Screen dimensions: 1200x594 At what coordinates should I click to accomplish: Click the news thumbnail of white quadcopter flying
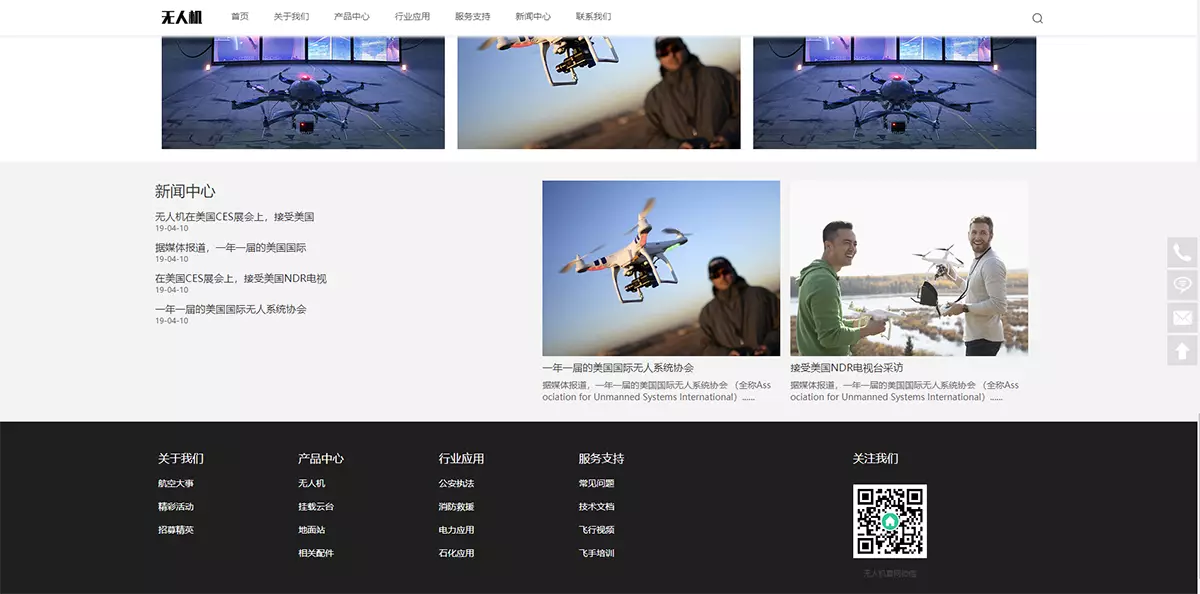click(661, 268)
